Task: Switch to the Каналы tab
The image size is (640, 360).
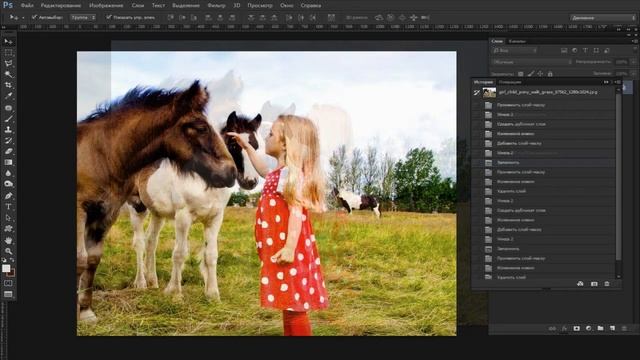Action: coord(517,41)
